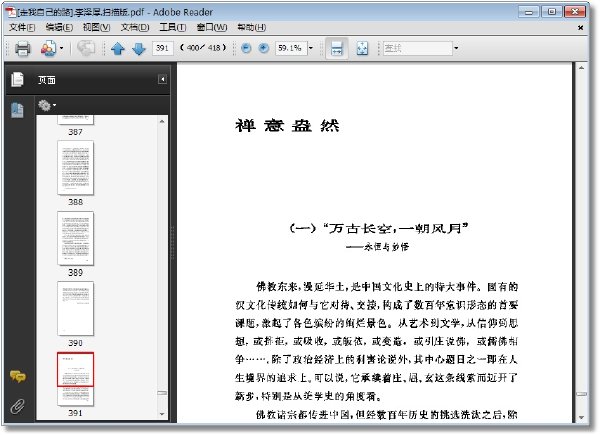The height and width of the screenshot is (436, 600).
Task: Collapse the pages panel arrow button
Action: pos(162,79)
